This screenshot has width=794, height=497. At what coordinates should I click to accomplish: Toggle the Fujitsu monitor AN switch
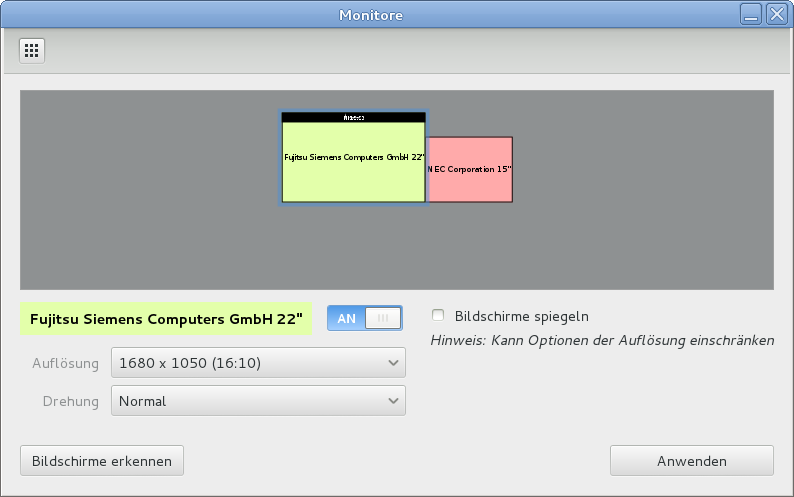(365, 318)
